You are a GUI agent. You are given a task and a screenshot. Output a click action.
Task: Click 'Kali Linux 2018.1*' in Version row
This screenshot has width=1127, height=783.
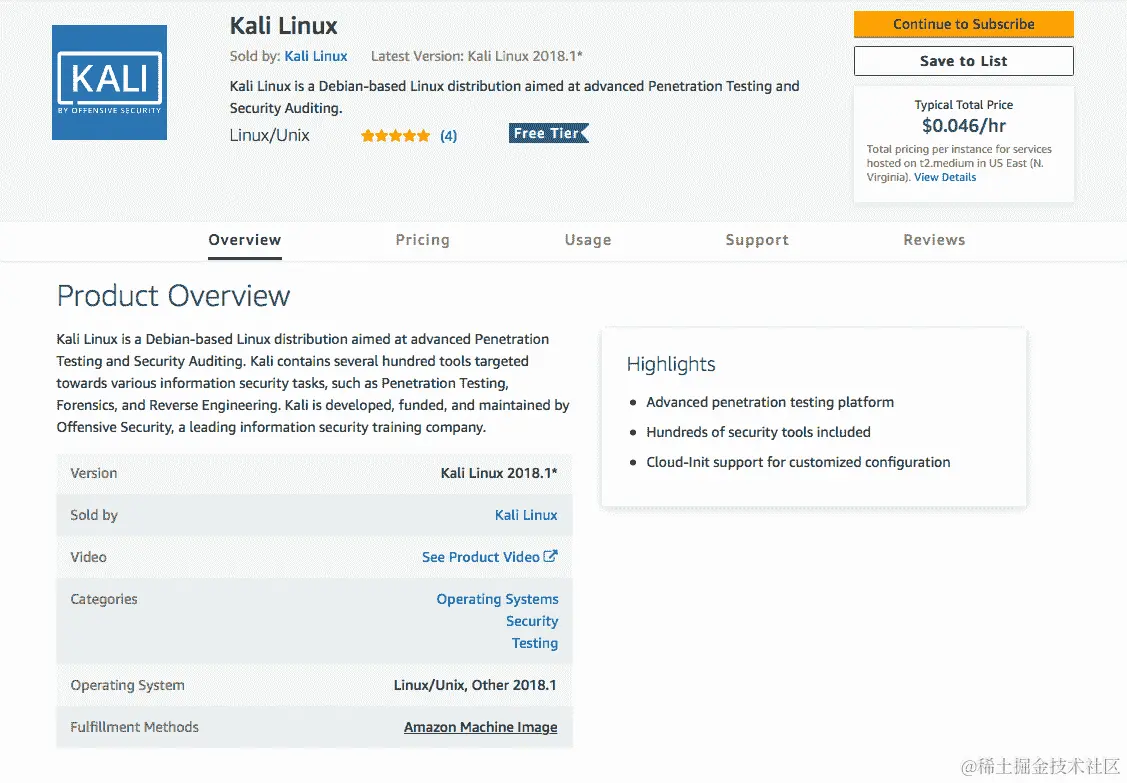(499, 473)
